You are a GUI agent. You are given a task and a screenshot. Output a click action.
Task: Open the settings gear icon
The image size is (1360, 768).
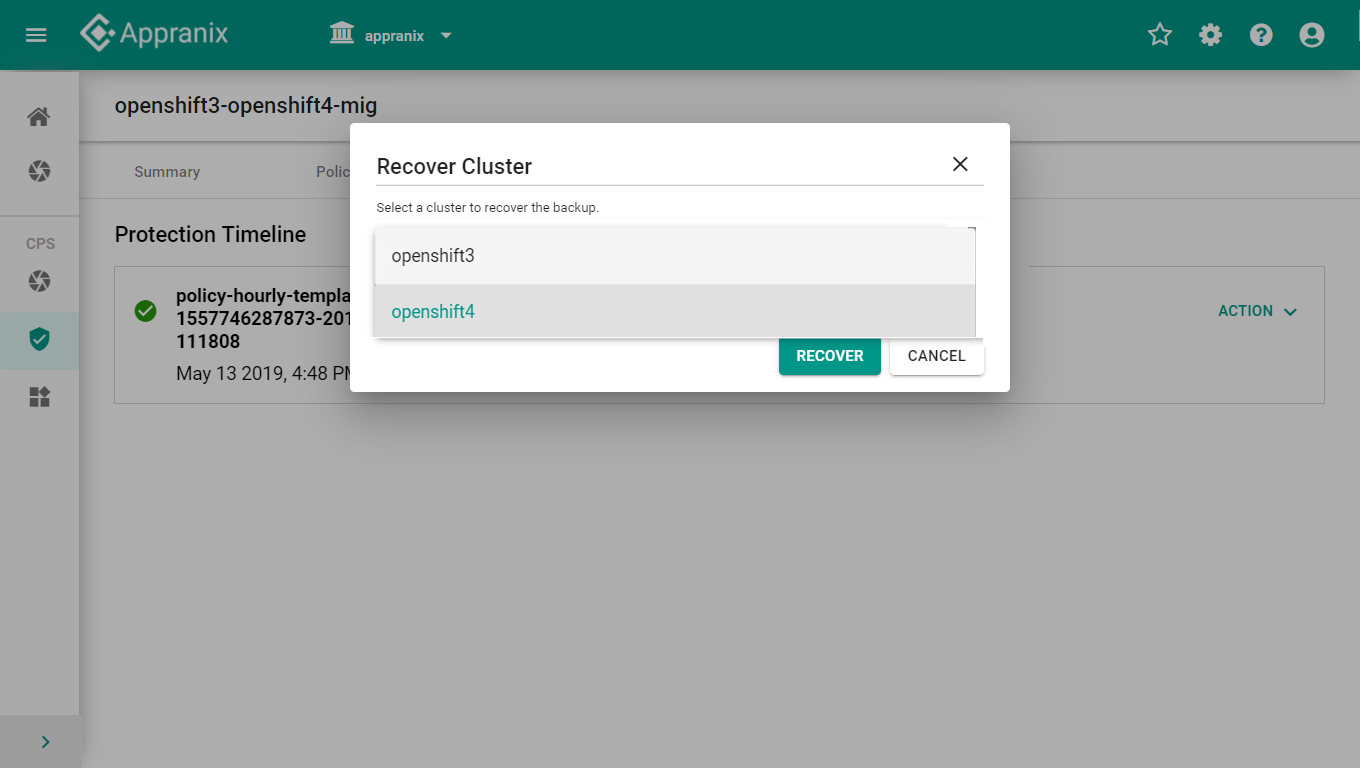pos(1210,35)
